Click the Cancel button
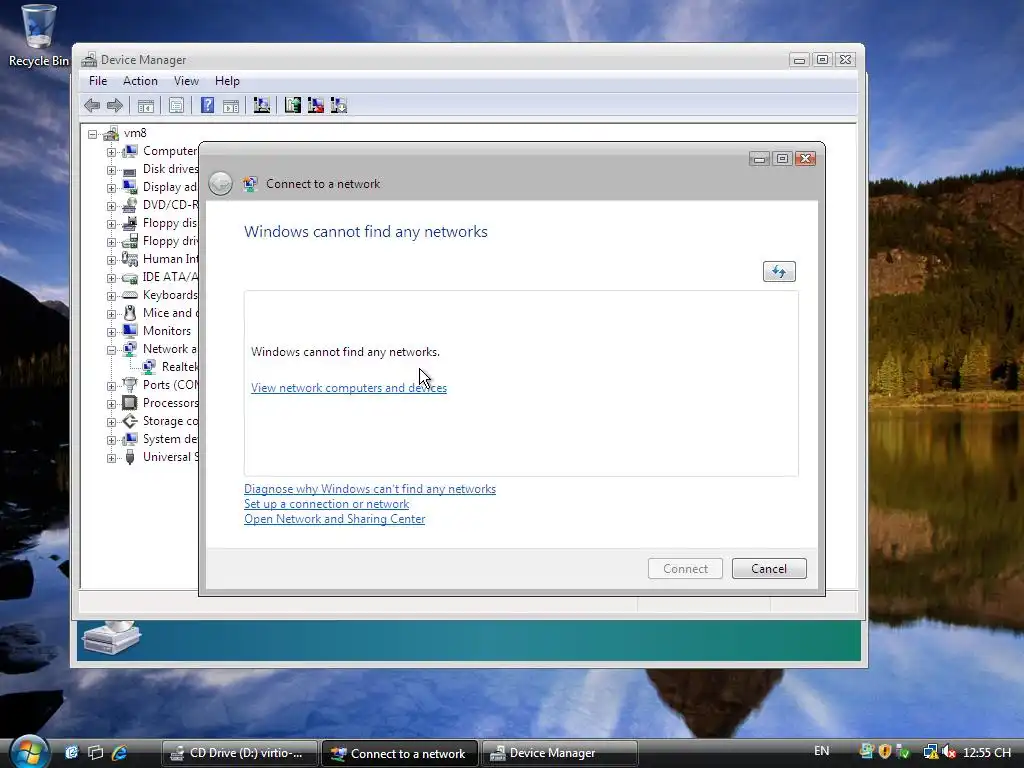 pyautogui.click(x=769, y=569)
